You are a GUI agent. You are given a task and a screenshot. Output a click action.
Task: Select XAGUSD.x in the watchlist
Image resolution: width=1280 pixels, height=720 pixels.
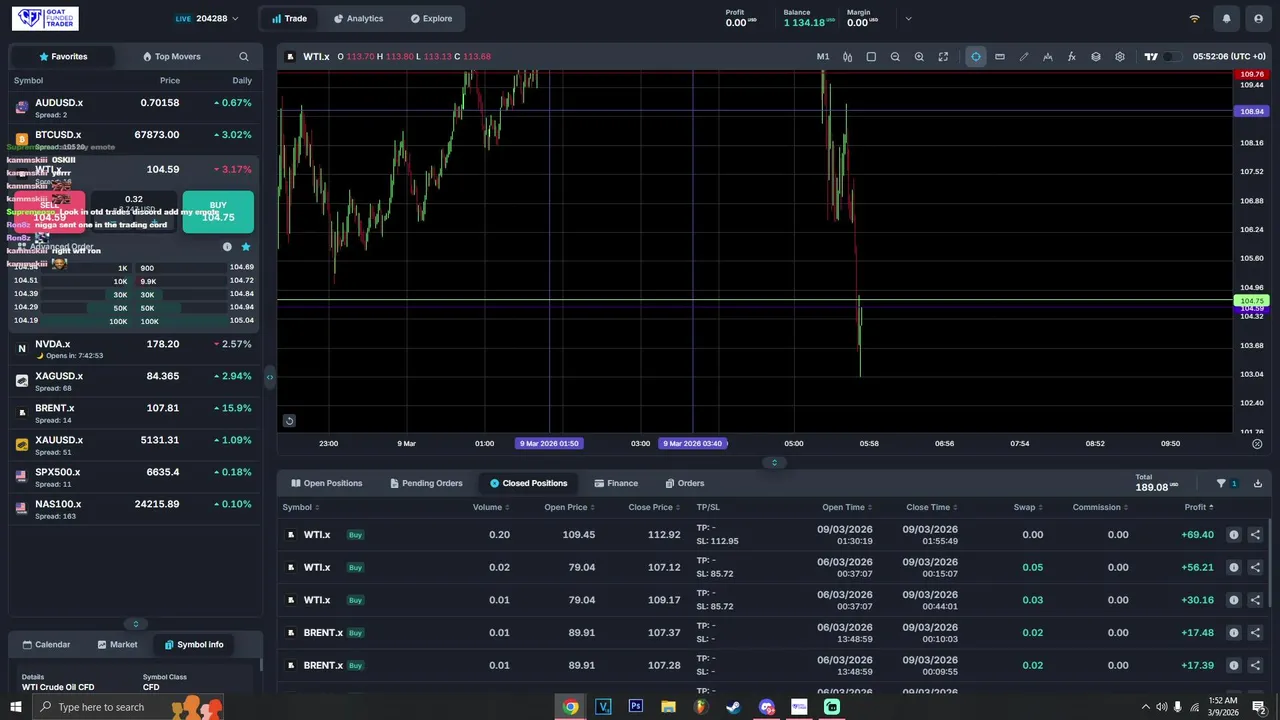135,381
